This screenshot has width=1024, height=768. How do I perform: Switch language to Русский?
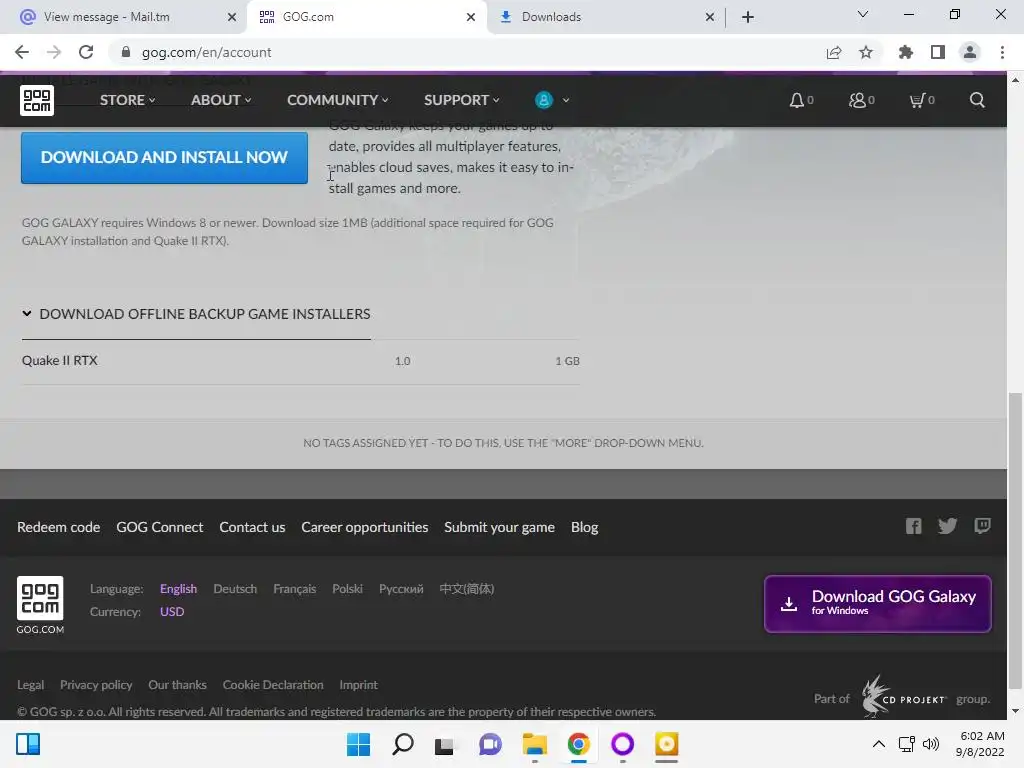tap(401, 588)
